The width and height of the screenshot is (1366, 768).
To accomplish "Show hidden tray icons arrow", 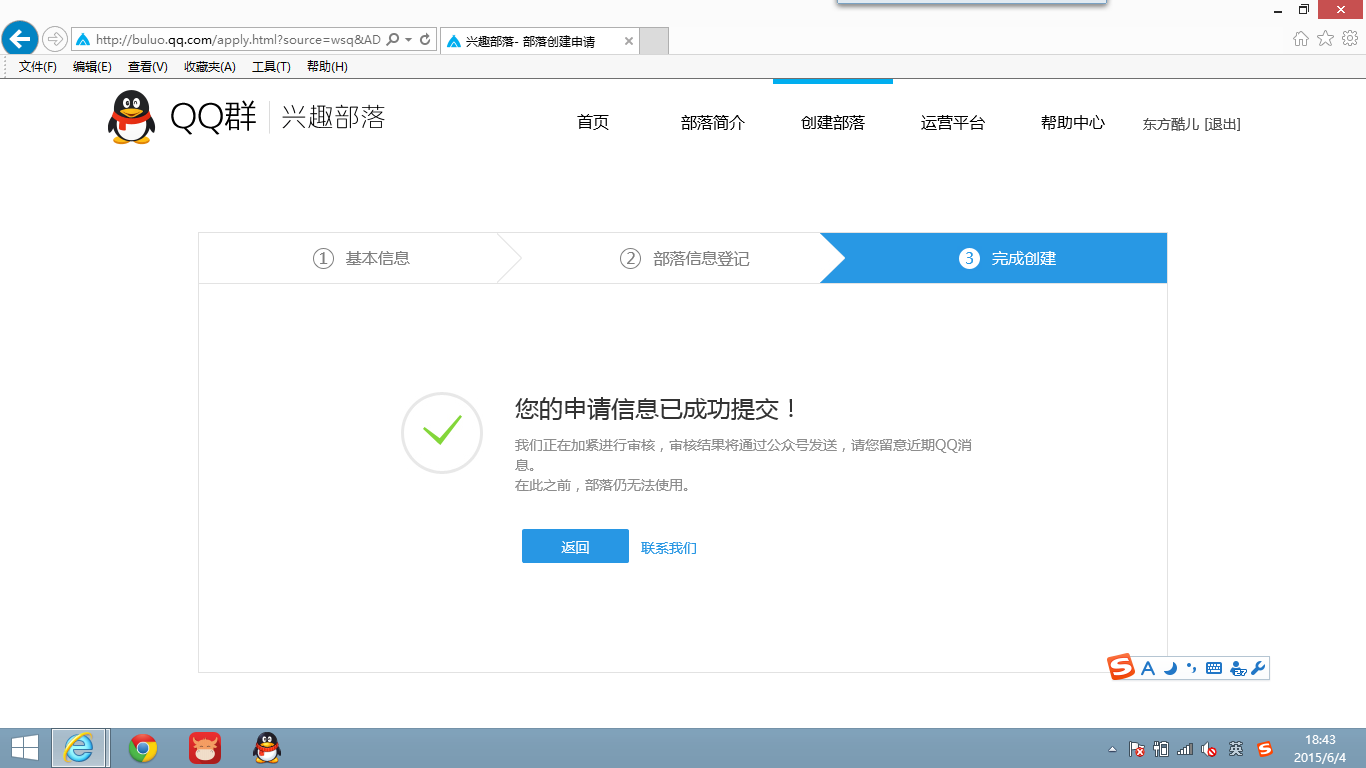I will pos(1113,749).
